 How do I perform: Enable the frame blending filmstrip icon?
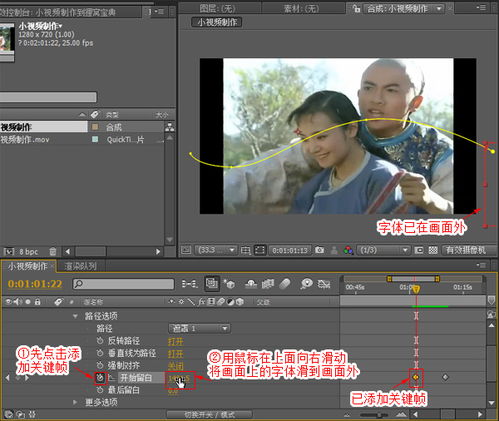[x=268, y=284]
